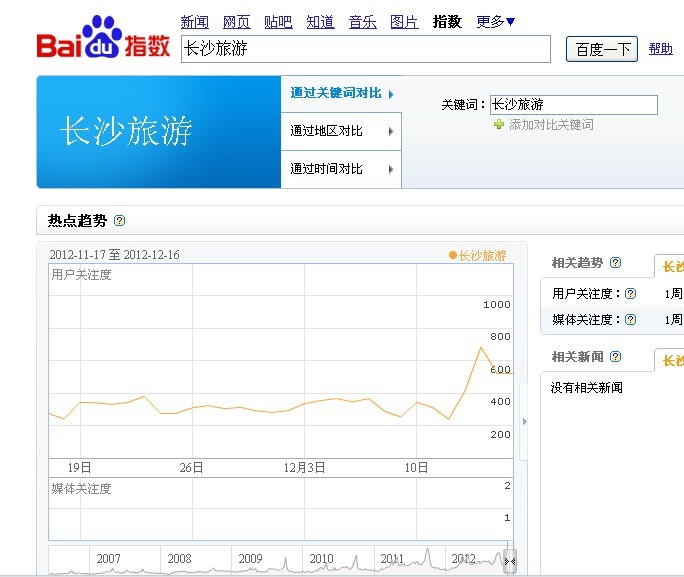Expand 通过地区对比 comparison option

click(340, 131)
